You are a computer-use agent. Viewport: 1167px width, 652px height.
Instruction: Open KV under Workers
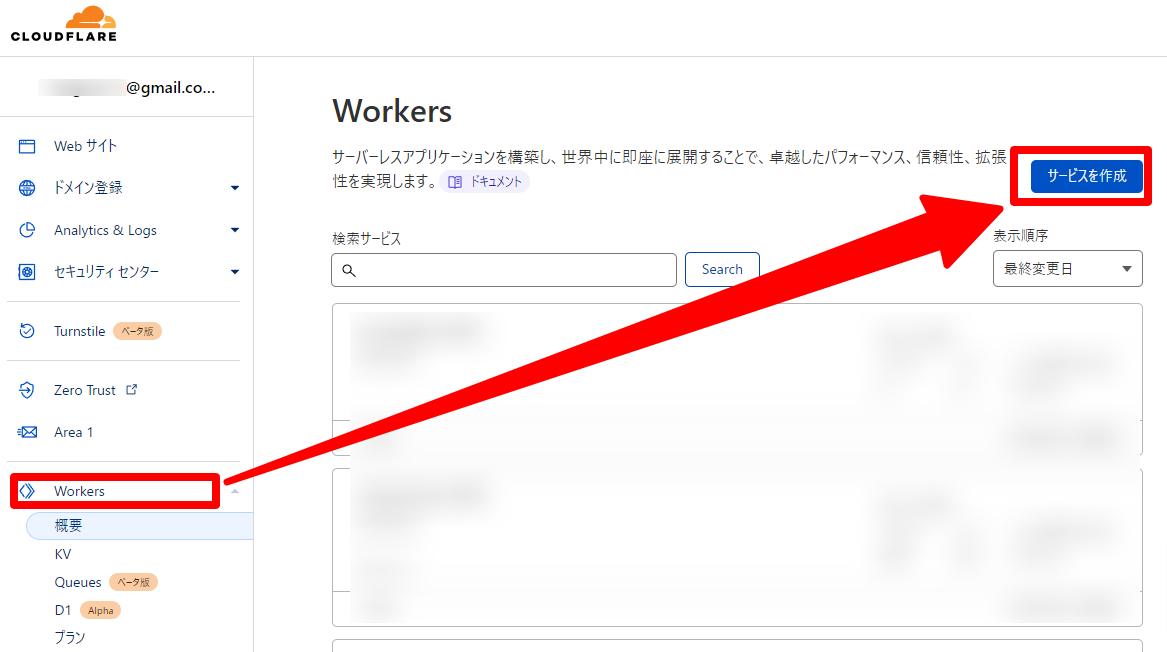pyautogui.click(x=63, y=554)
